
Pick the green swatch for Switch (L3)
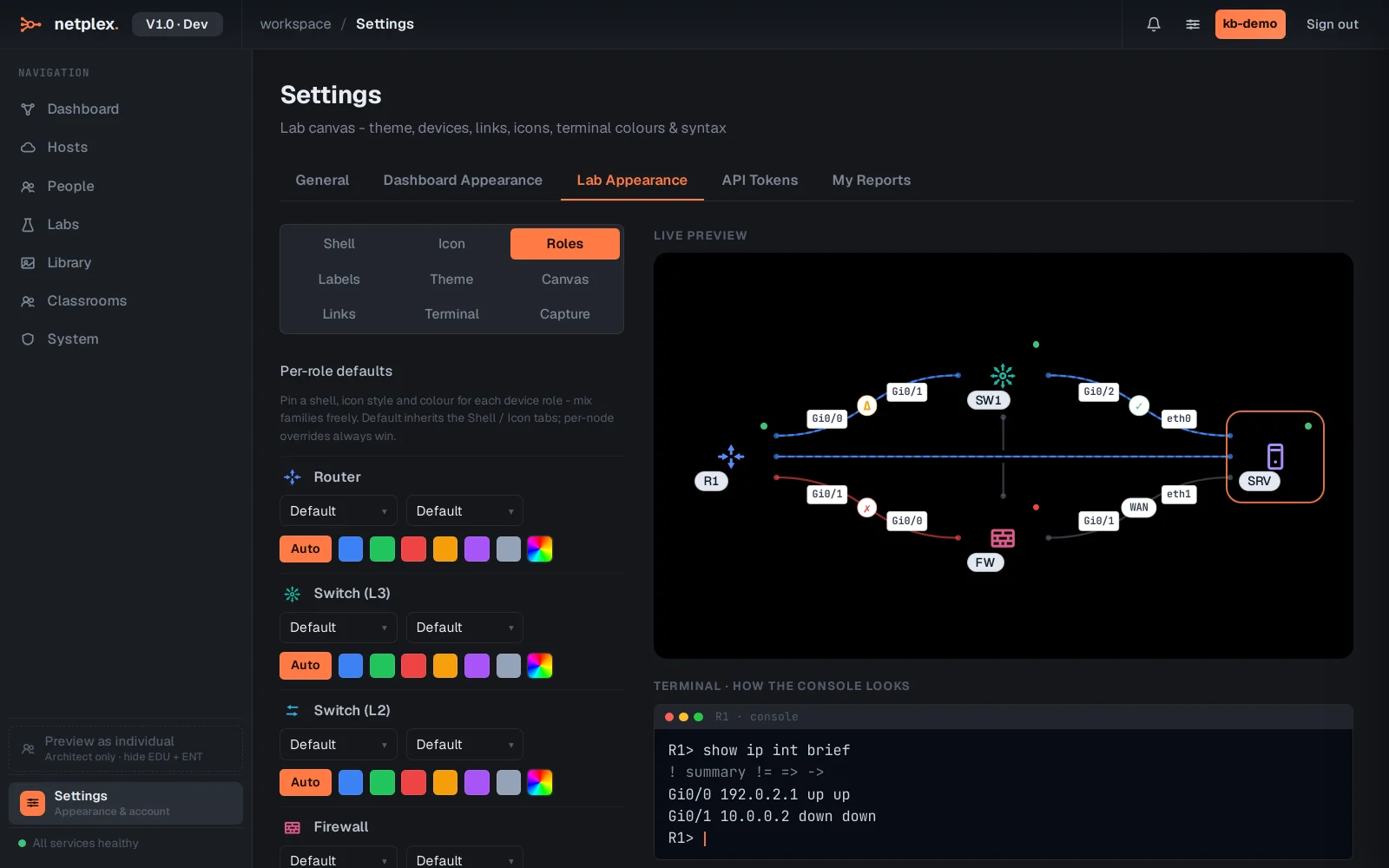tap(382, 666)
